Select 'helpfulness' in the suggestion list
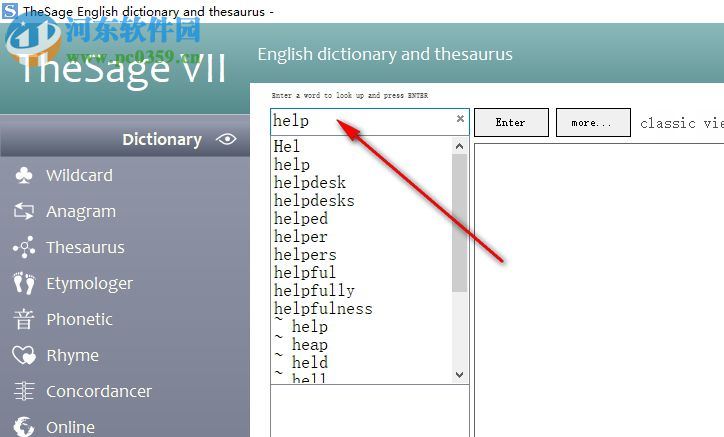 [x=323, y=309]
